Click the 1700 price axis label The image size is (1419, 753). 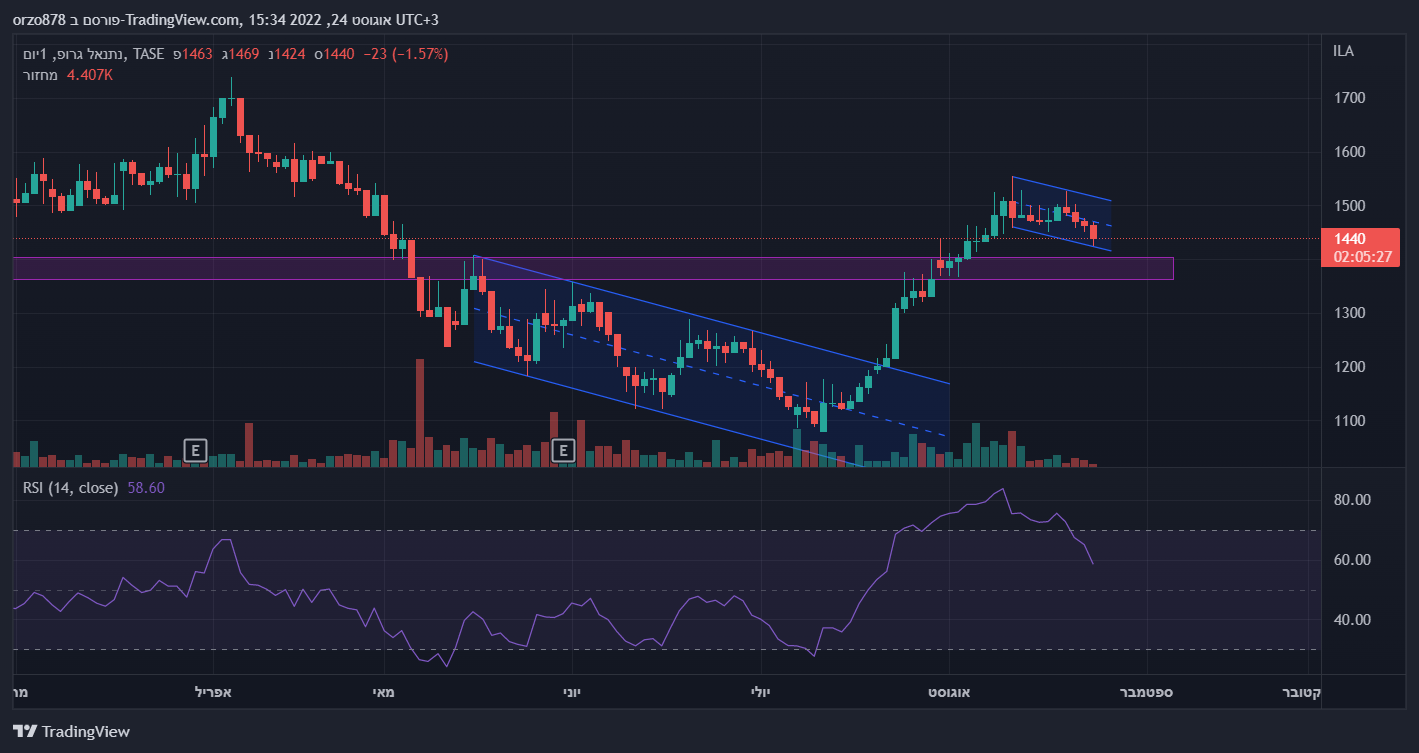click(x=1349, y=98)
